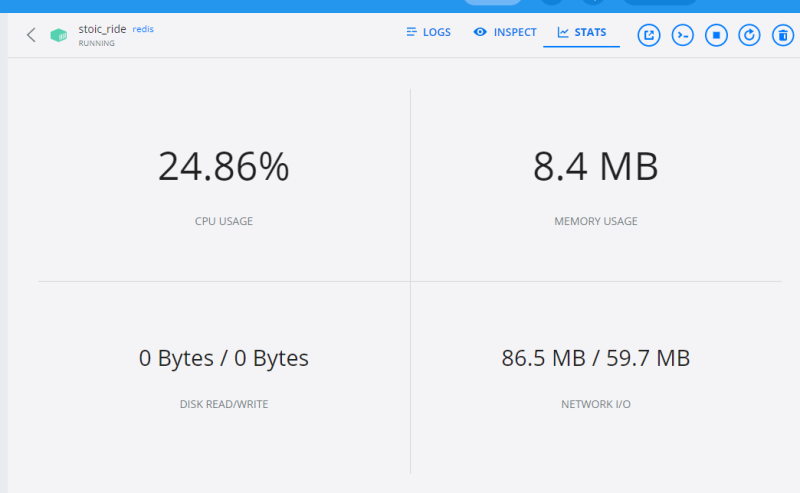Select the Stats tab
This screenshot has height=493, width=800.
coord(581,32)
